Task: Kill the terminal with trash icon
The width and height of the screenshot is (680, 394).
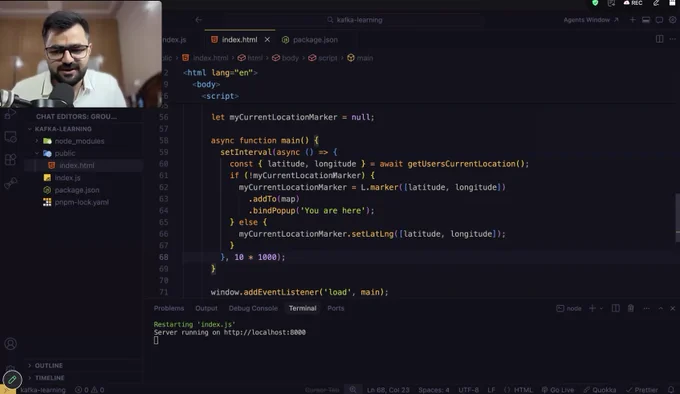Action: (631, 308)
